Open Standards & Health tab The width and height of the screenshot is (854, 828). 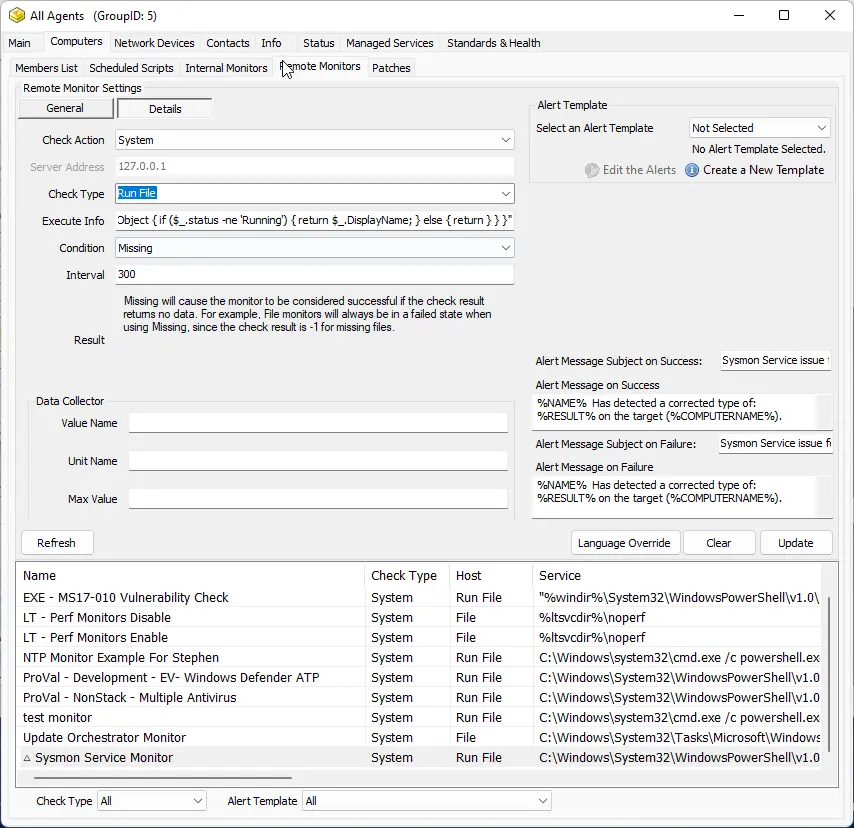click(493, 43)
